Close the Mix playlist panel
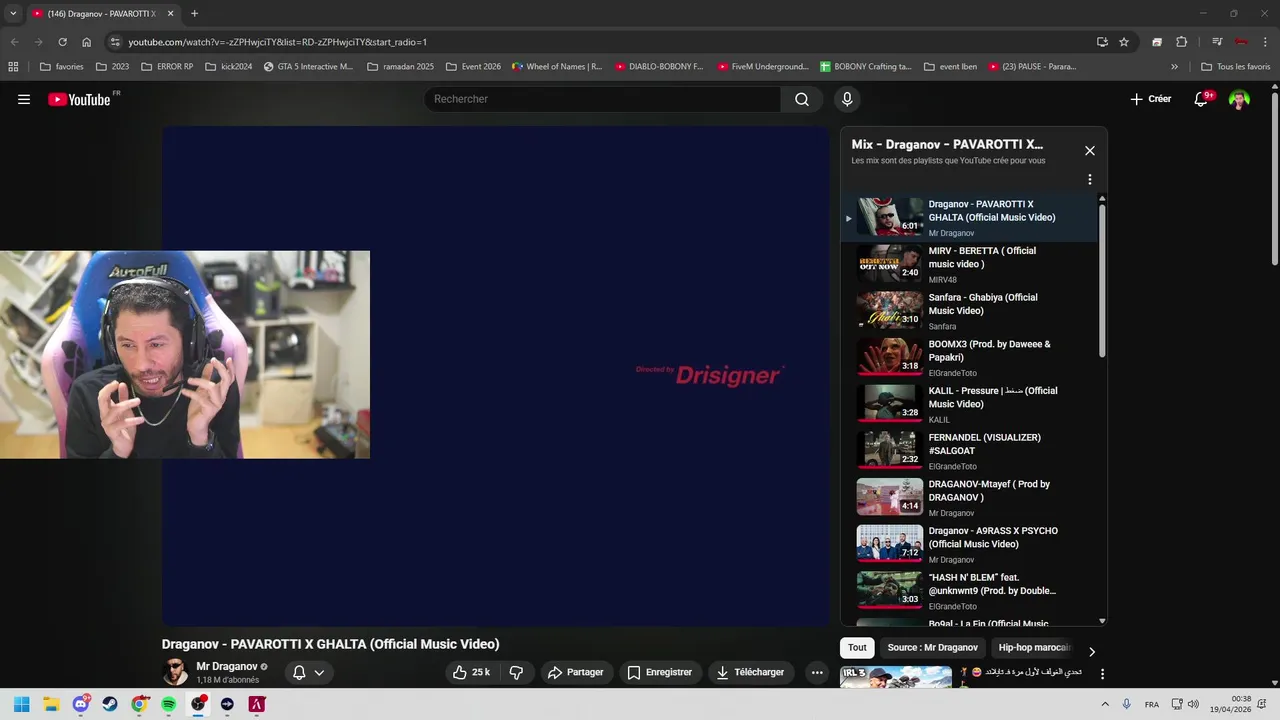 pos(1090,151)
